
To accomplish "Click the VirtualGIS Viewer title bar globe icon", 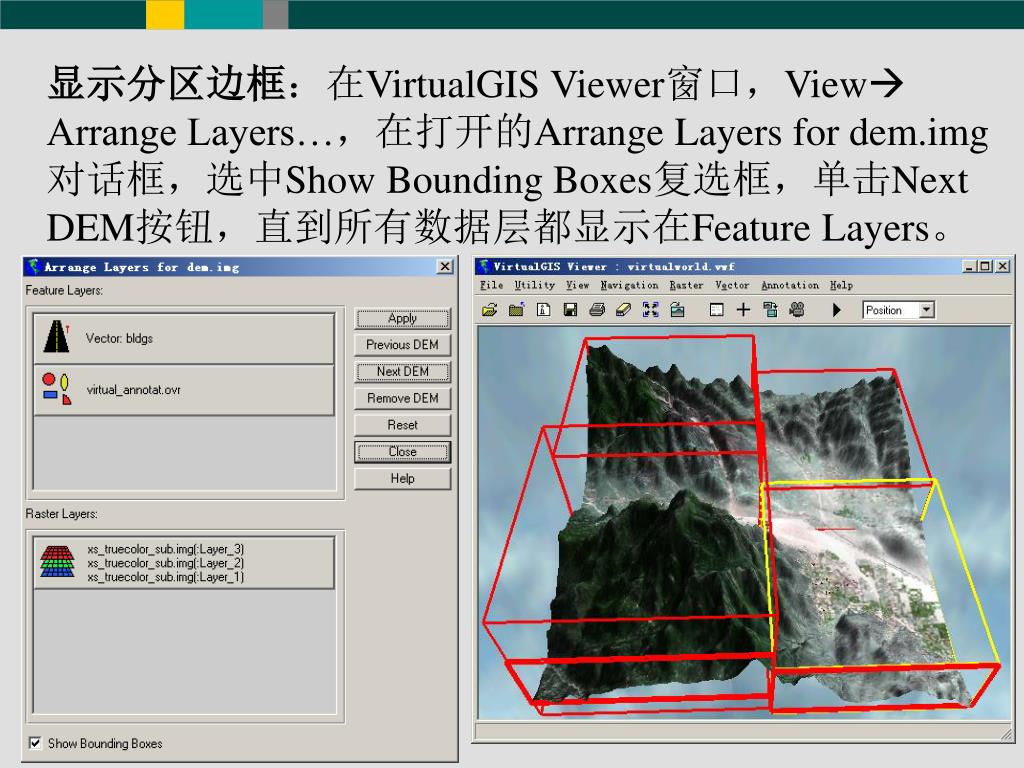I will coord(484,266).
